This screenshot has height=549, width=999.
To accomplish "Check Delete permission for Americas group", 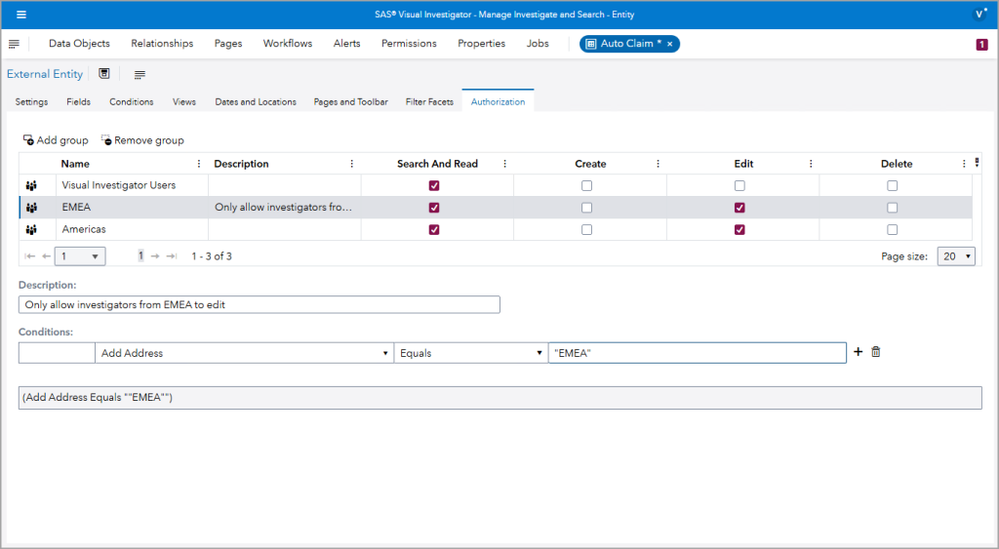I will [892, 230].
